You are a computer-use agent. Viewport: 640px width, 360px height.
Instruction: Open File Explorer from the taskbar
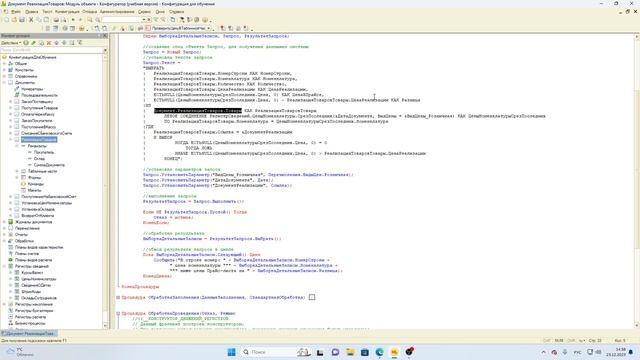[x=350, y=352]
